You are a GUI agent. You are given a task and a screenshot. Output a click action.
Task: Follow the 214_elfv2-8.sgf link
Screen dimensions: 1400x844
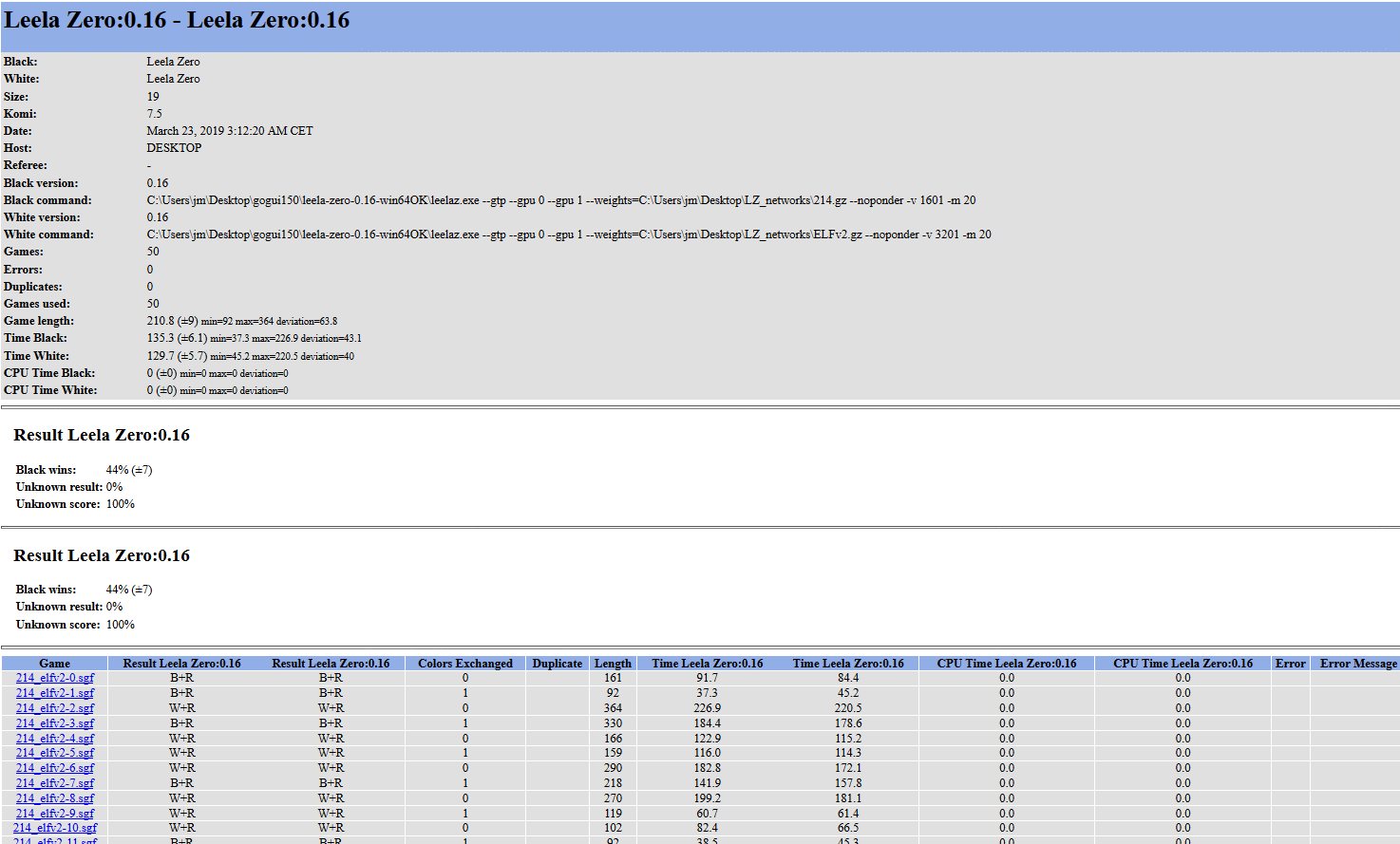55,798
